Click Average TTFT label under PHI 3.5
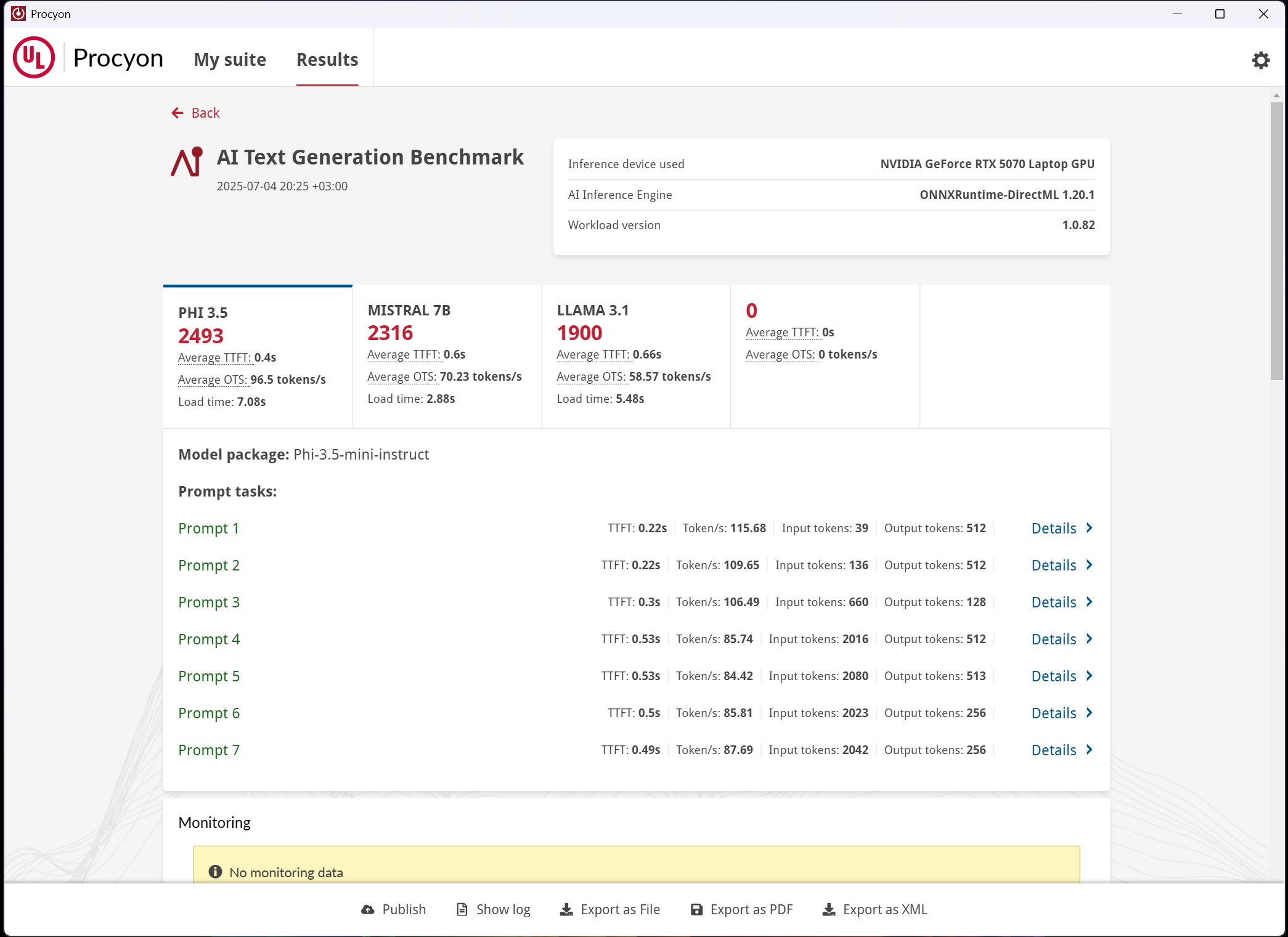 (214, 357)
